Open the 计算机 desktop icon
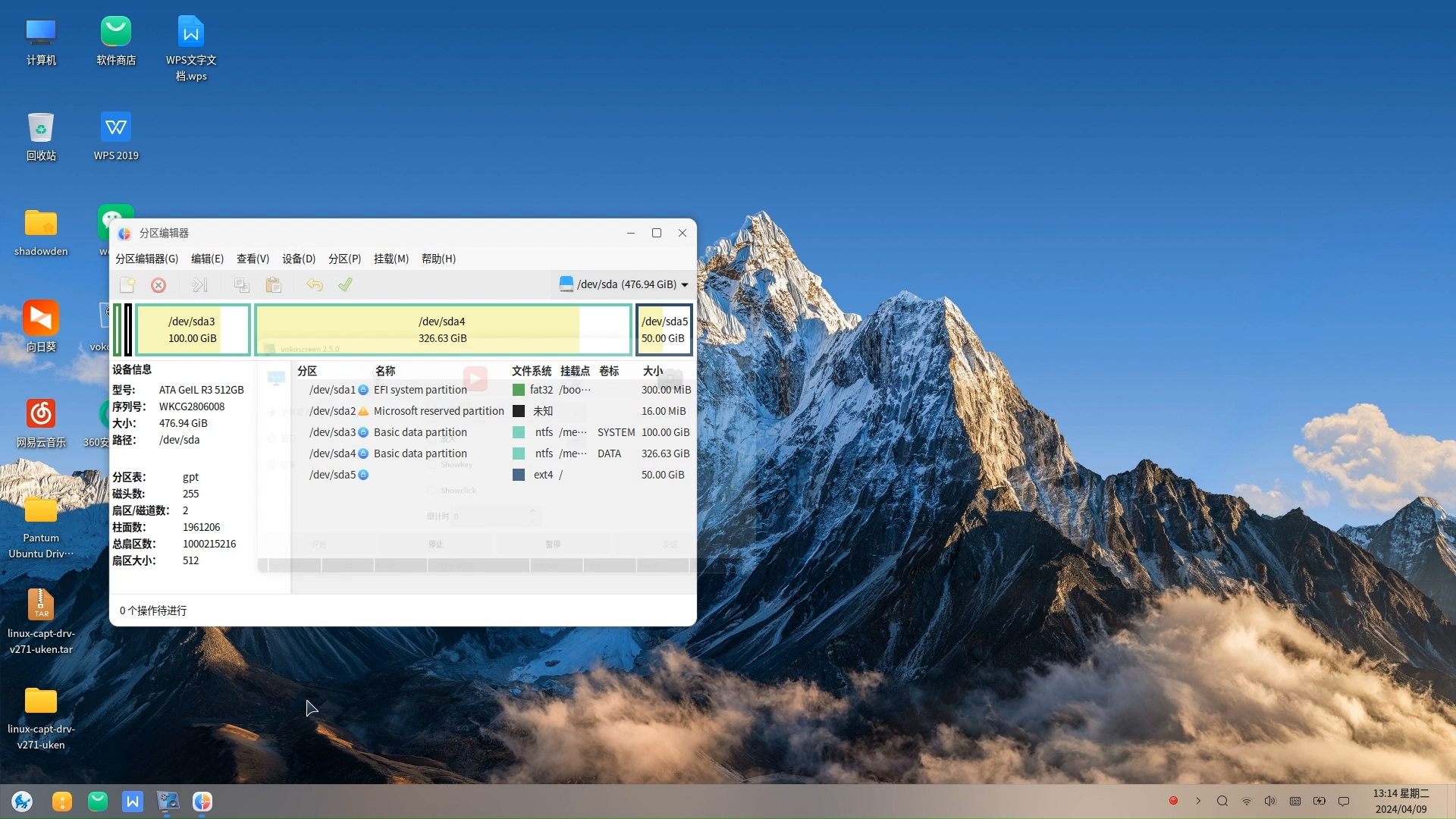 click(x=41, y=41)
